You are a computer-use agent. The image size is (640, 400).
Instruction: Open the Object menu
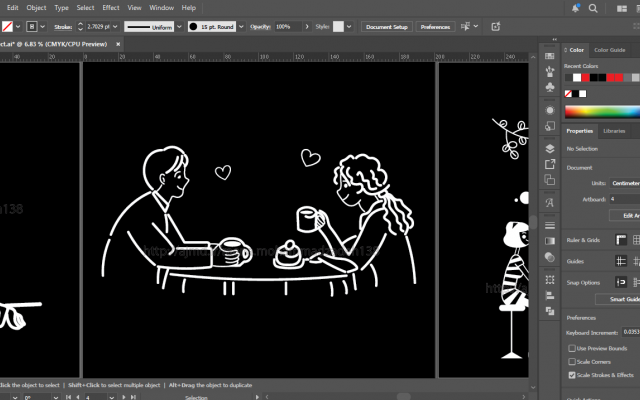[36, 8]
